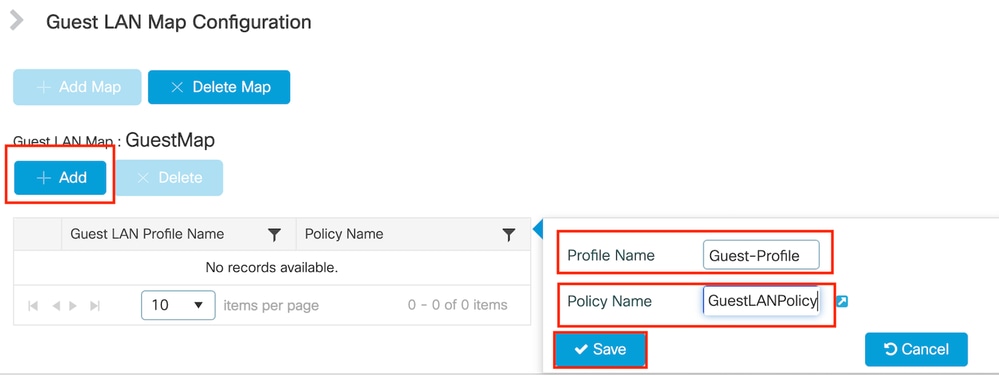Click the Delete button under GuestMap

(x=169, y=178)
